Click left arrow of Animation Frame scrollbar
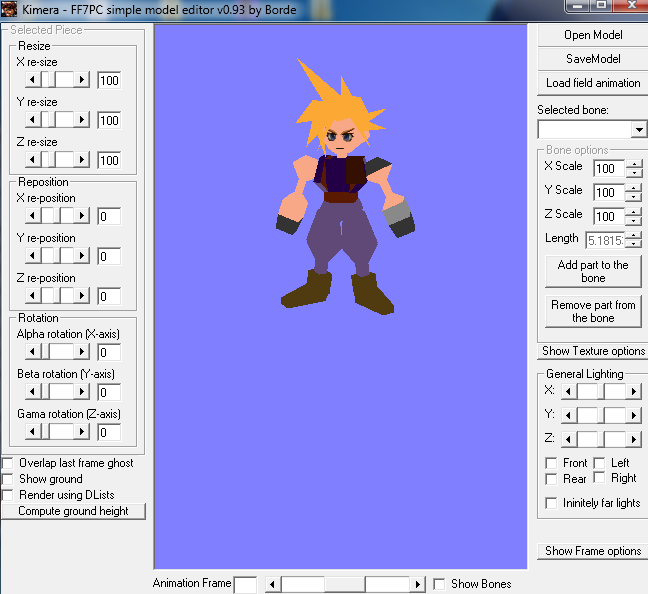Viewport: 648px width, 594px height. [272, 584]
